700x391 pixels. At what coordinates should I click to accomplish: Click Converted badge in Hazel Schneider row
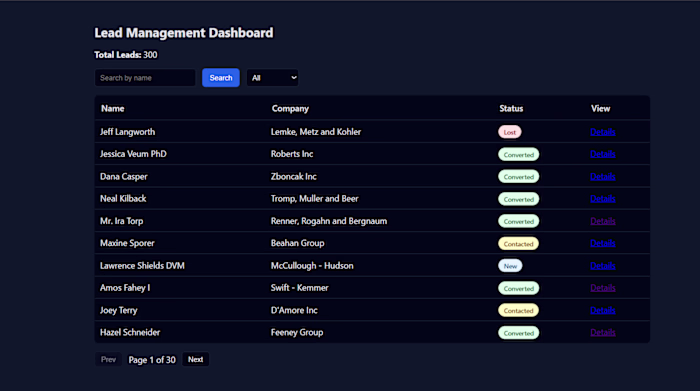519,333
